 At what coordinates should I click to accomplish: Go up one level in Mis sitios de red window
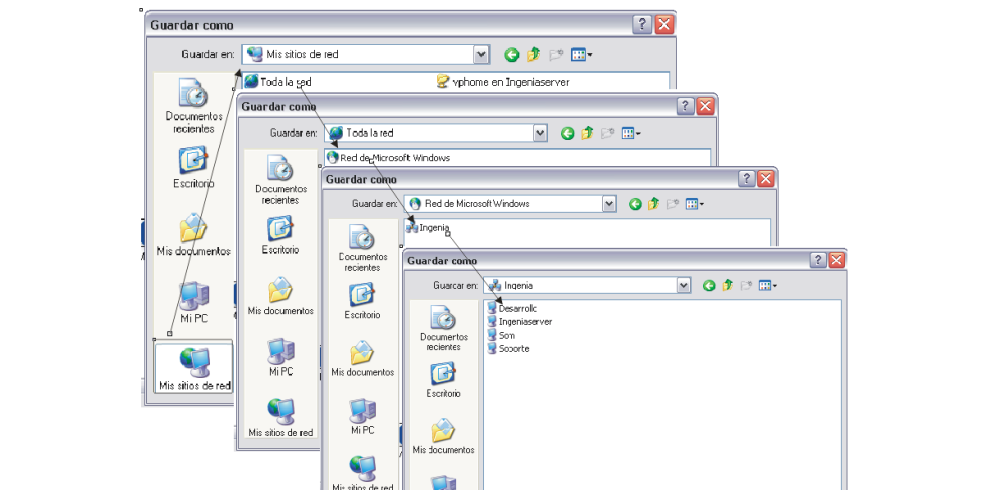(533, 55)
